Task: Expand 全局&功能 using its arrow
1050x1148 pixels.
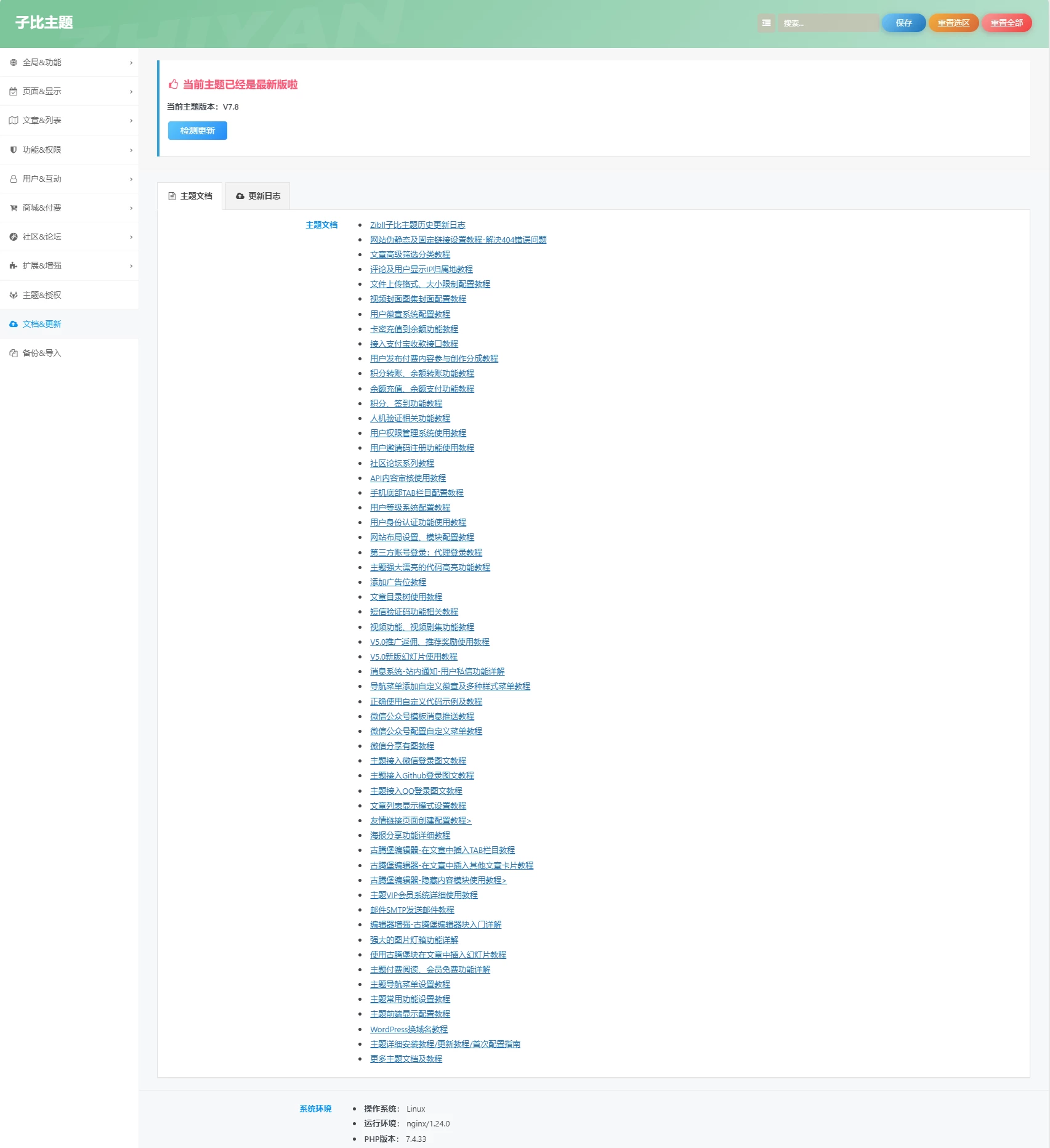Action: (x=131, y=63)
